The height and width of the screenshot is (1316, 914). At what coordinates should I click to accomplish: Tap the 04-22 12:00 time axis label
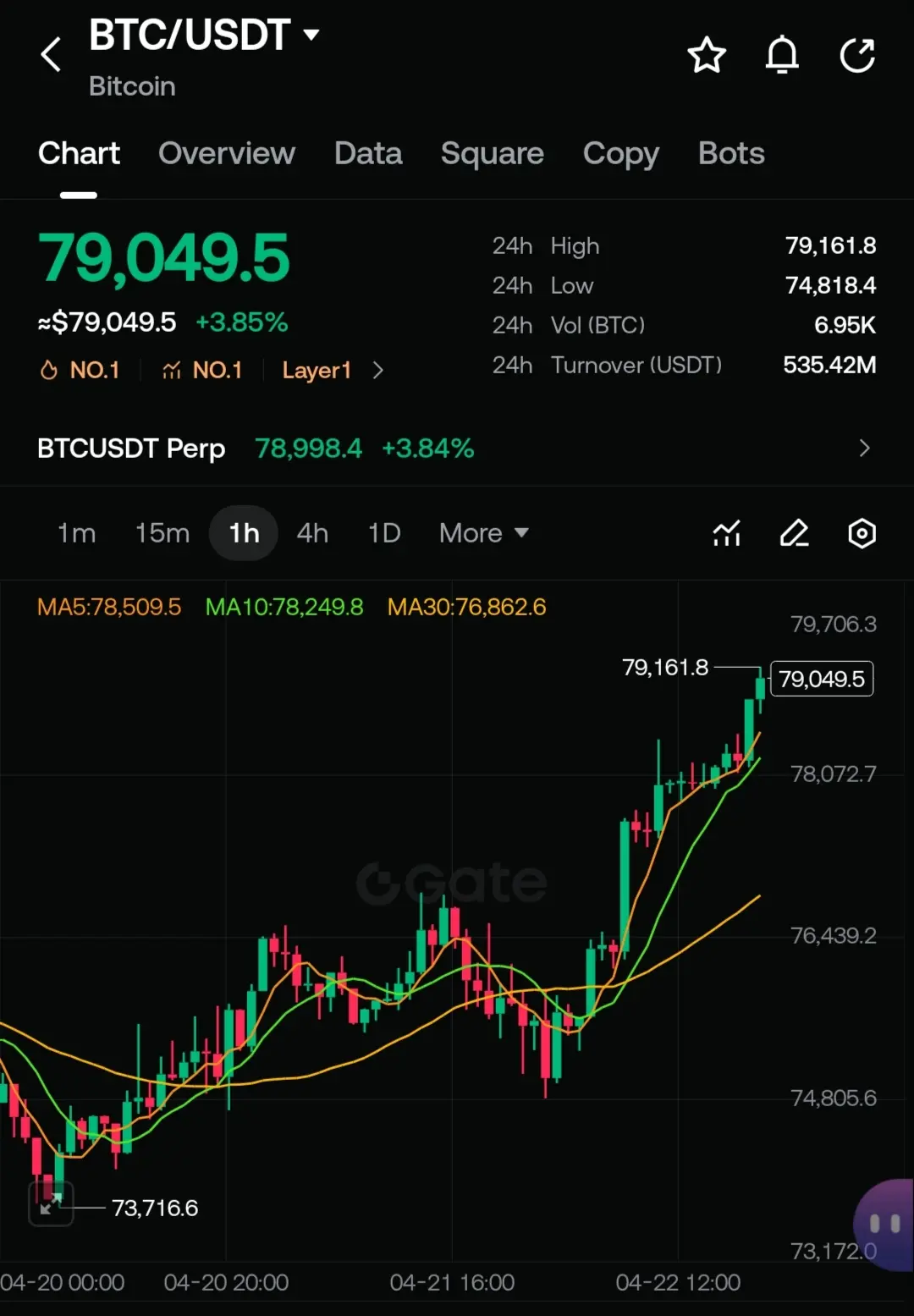point(678,1282)
